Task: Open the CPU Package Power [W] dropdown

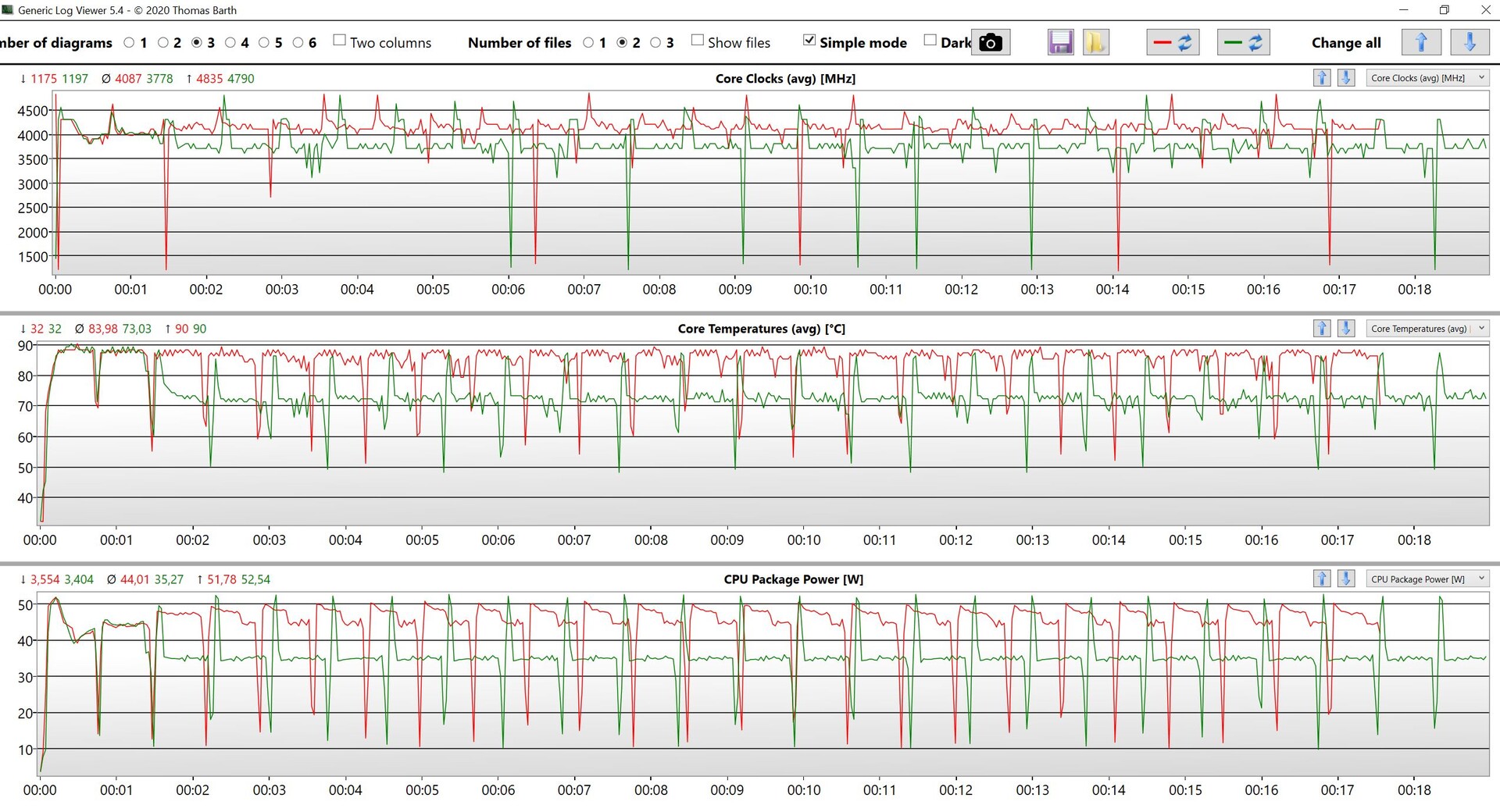Action: (1428, 579)
